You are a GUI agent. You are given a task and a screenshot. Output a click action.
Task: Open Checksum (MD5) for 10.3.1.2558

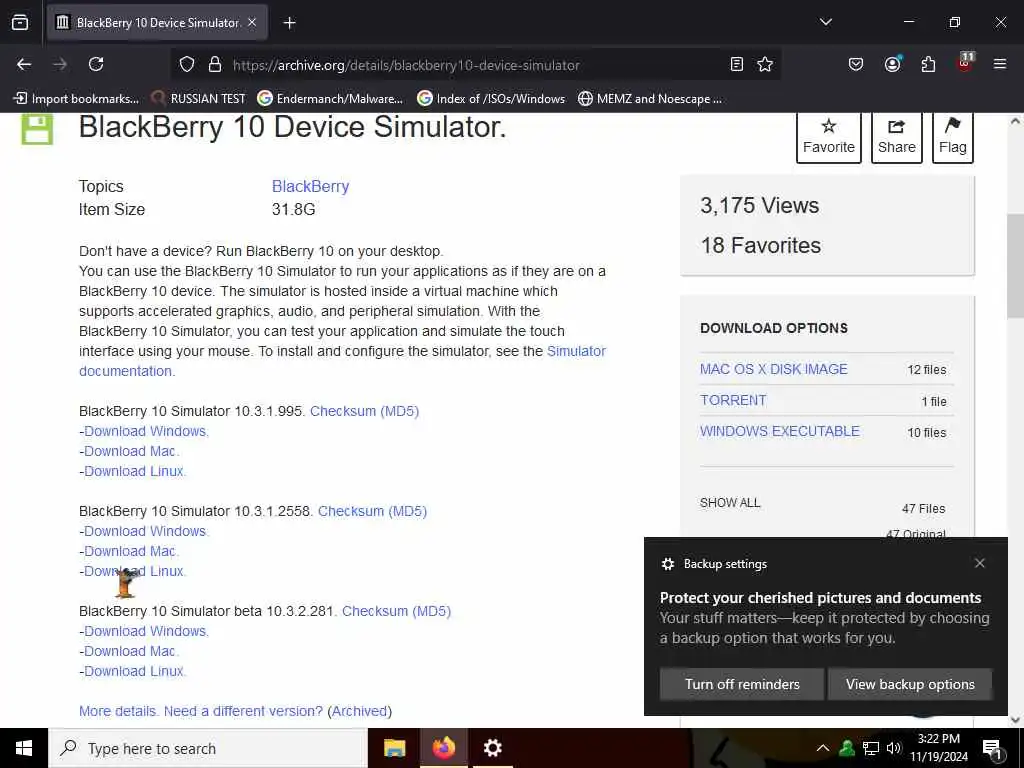[372, 511]
